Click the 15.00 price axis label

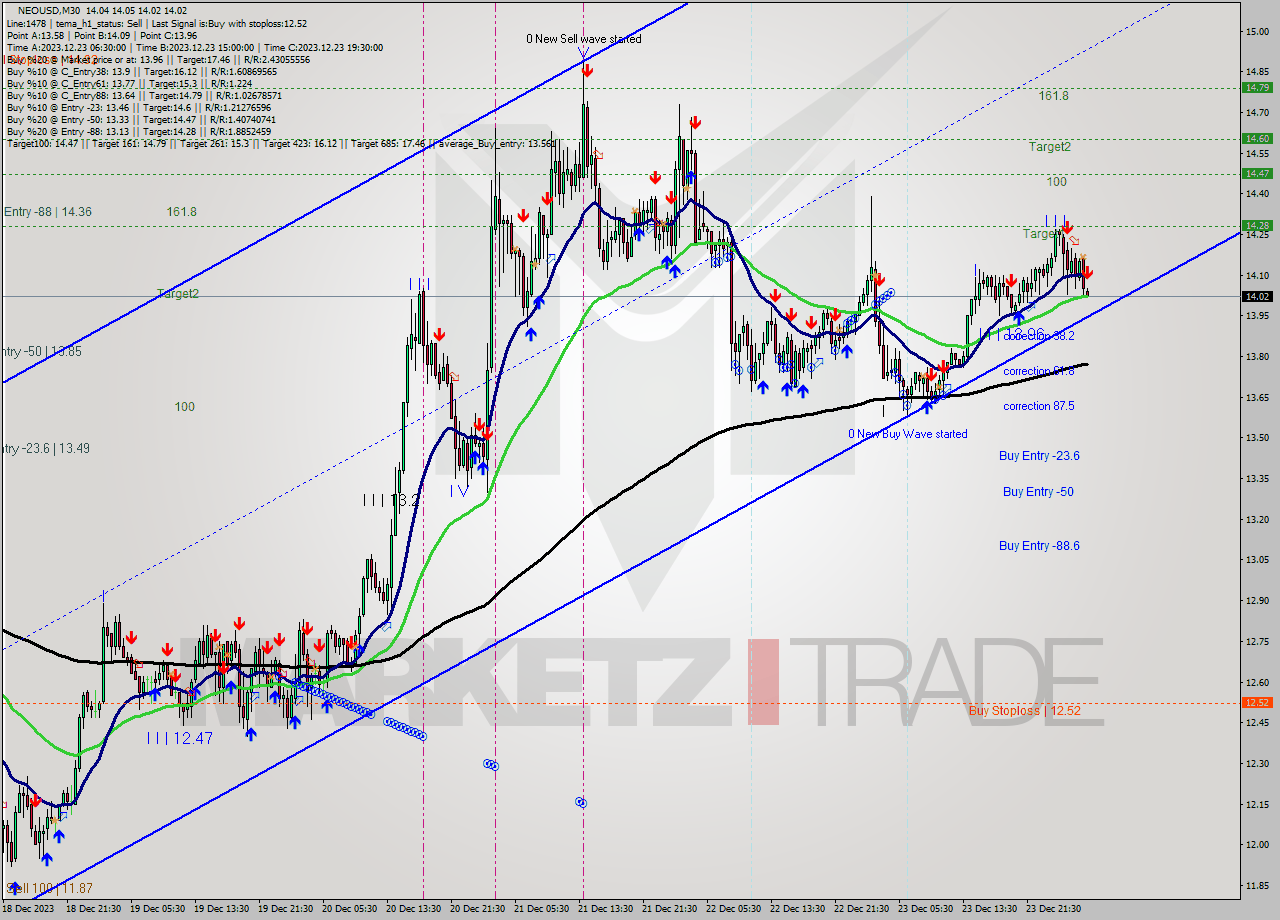[1257, 32]
